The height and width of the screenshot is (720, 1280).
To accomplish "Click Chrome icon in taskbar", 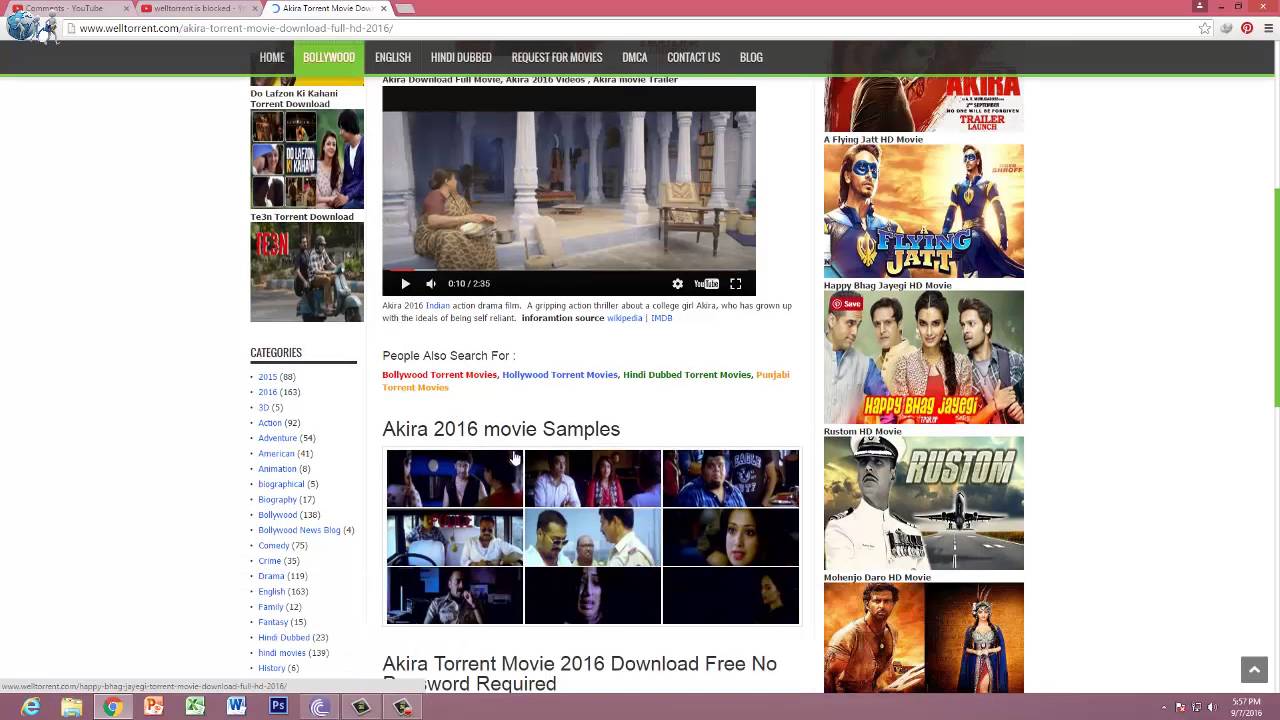I will (113, 707).
